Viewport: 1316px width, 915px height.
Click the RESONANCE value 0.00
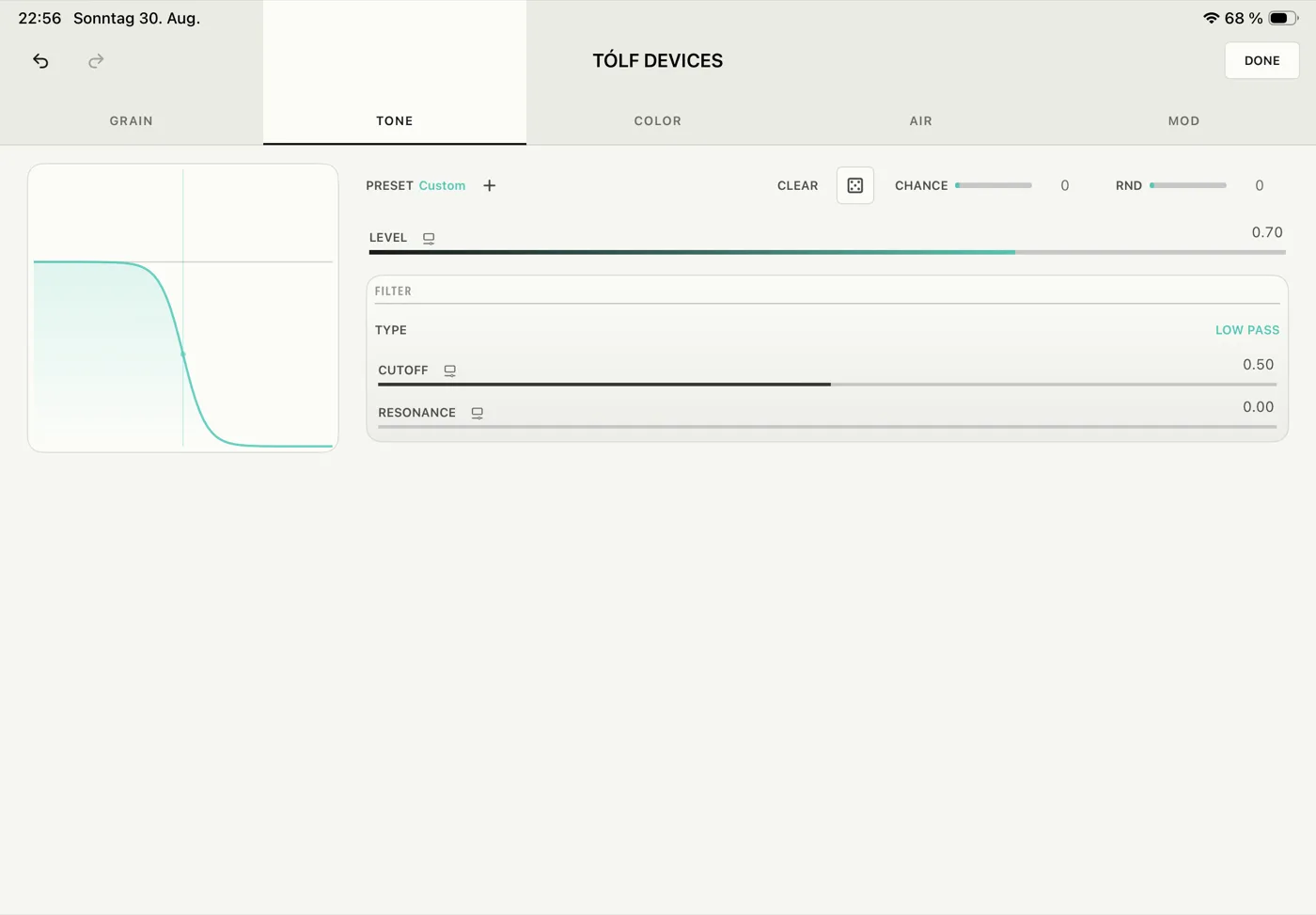[x=1259, y=407]
